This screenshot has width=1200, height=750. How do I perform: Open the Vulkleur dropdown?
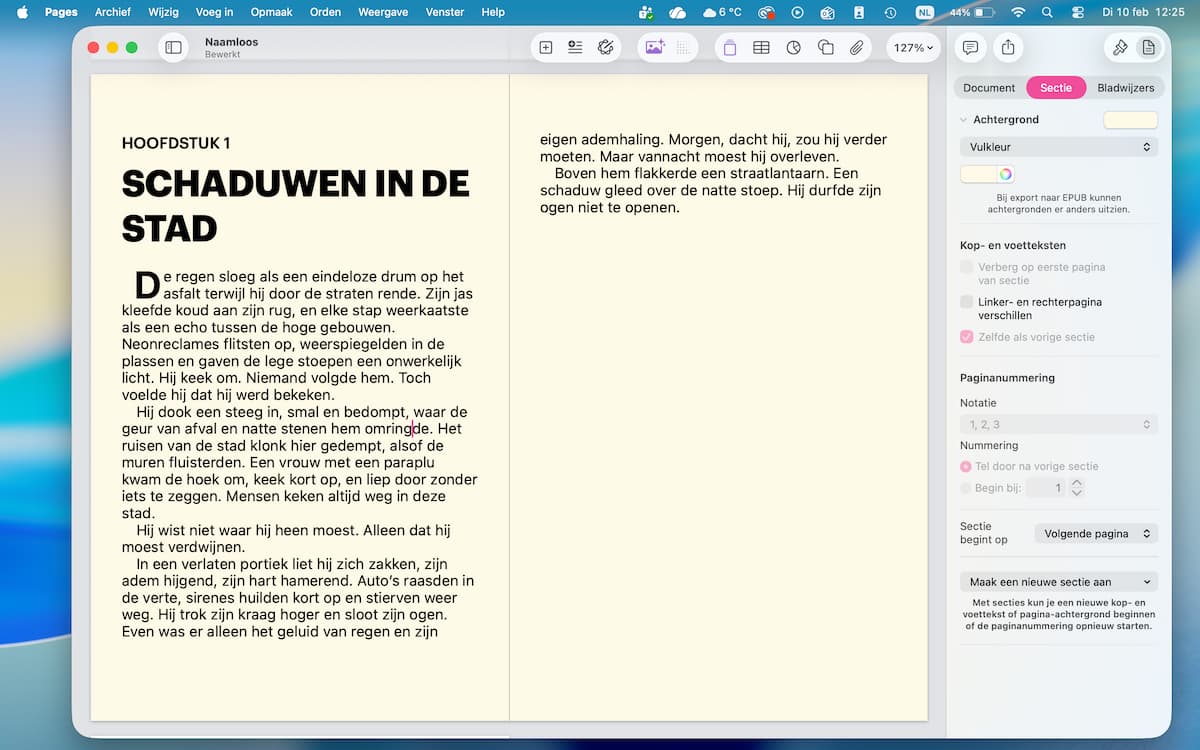coord(1059,147)
